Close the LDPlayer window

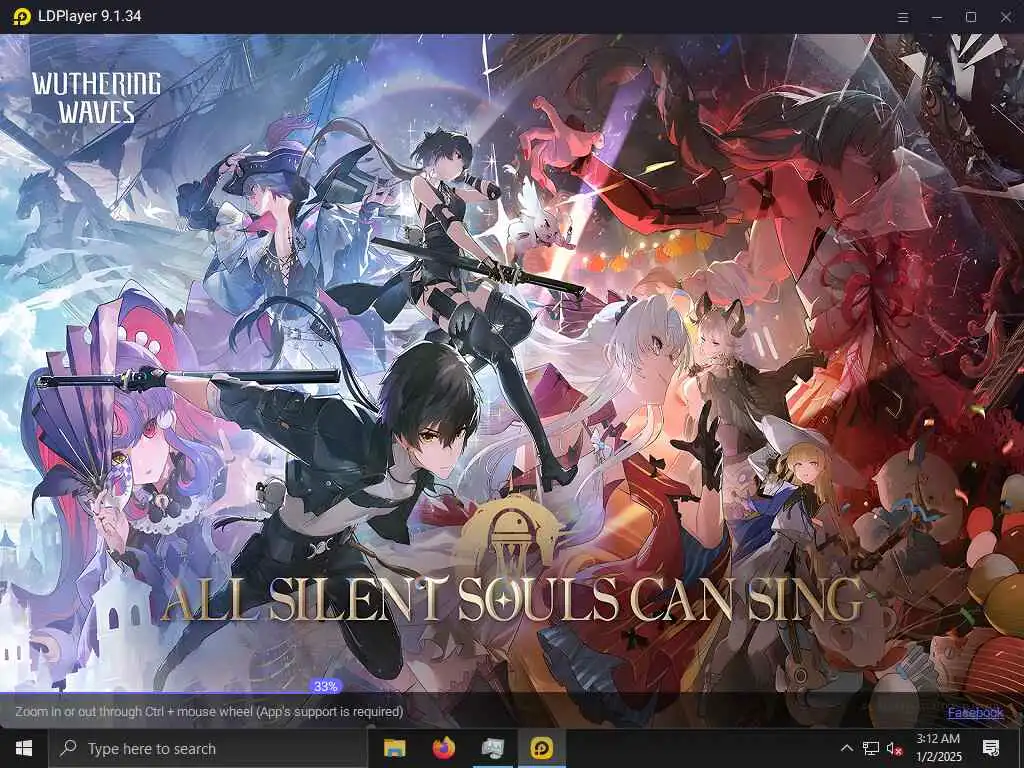pos(1006,17)
